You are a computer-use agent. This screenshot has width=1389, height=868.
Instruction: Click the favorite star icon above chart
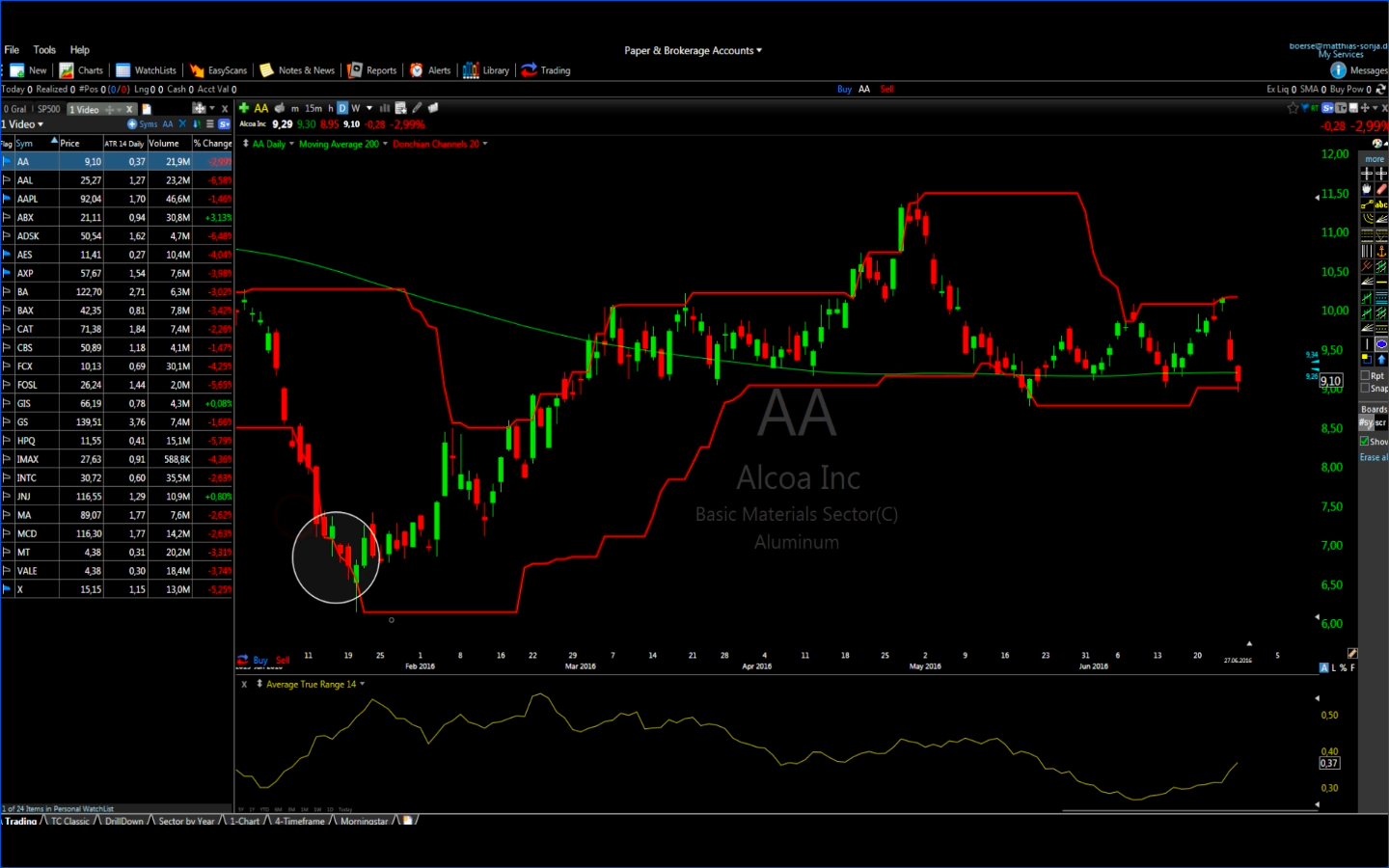pos(1293,108)
